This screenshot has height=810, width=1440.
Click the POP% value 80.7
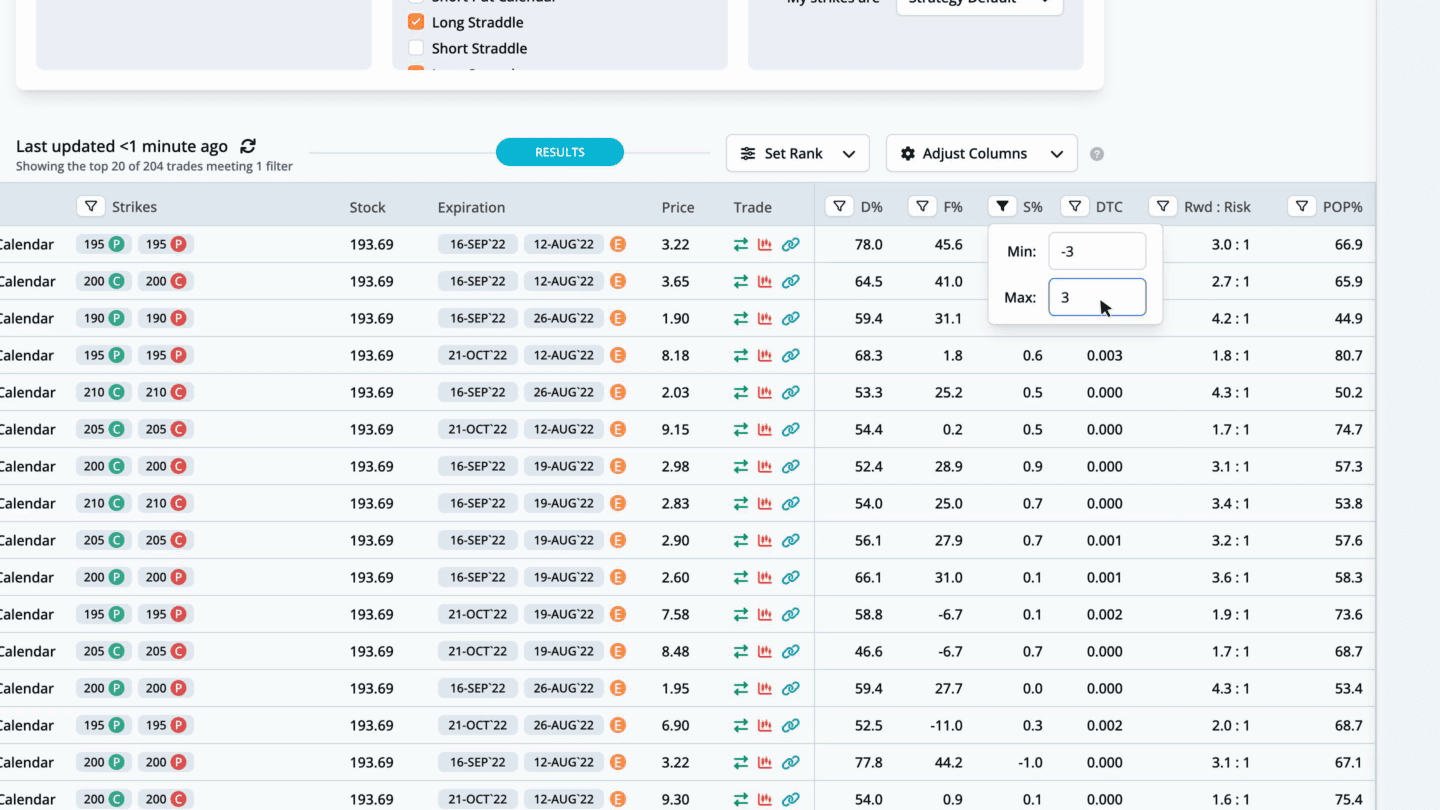pos(1348,356)
